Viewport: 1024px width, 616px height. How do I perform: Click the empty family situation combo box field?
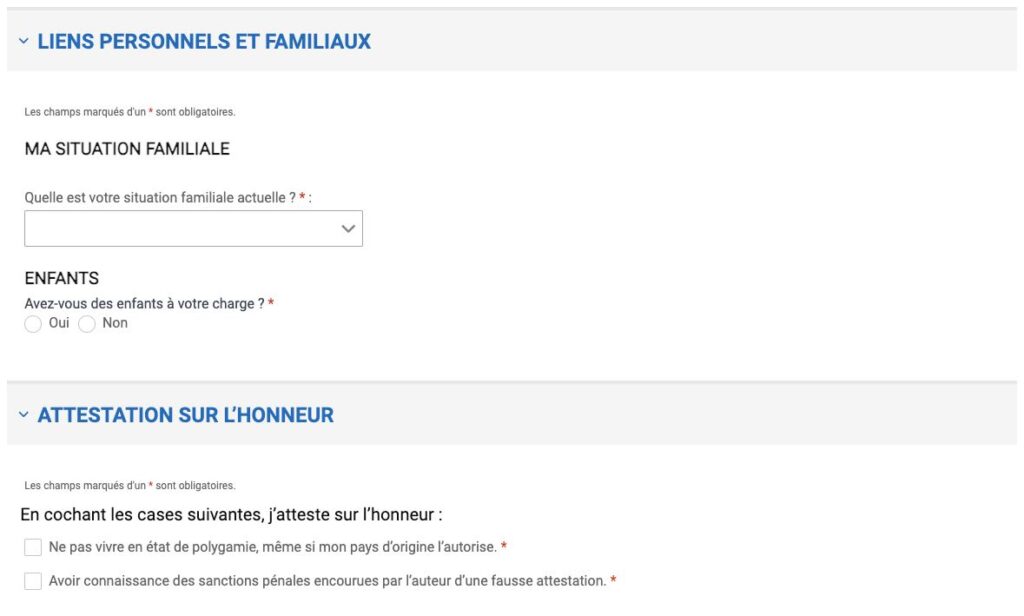click(x=180, y=228)
